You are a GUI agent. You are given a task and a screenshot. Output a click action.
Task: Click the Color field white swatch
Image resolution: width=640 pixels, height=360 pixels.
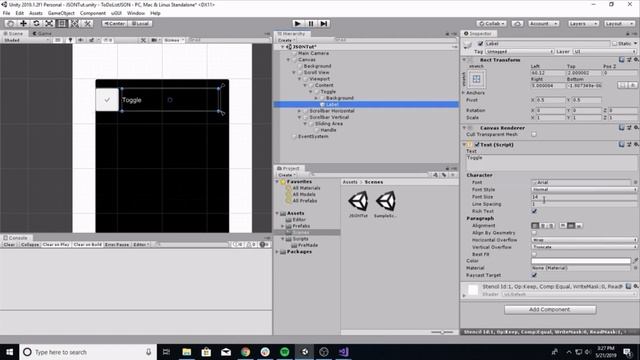point(581,260)
